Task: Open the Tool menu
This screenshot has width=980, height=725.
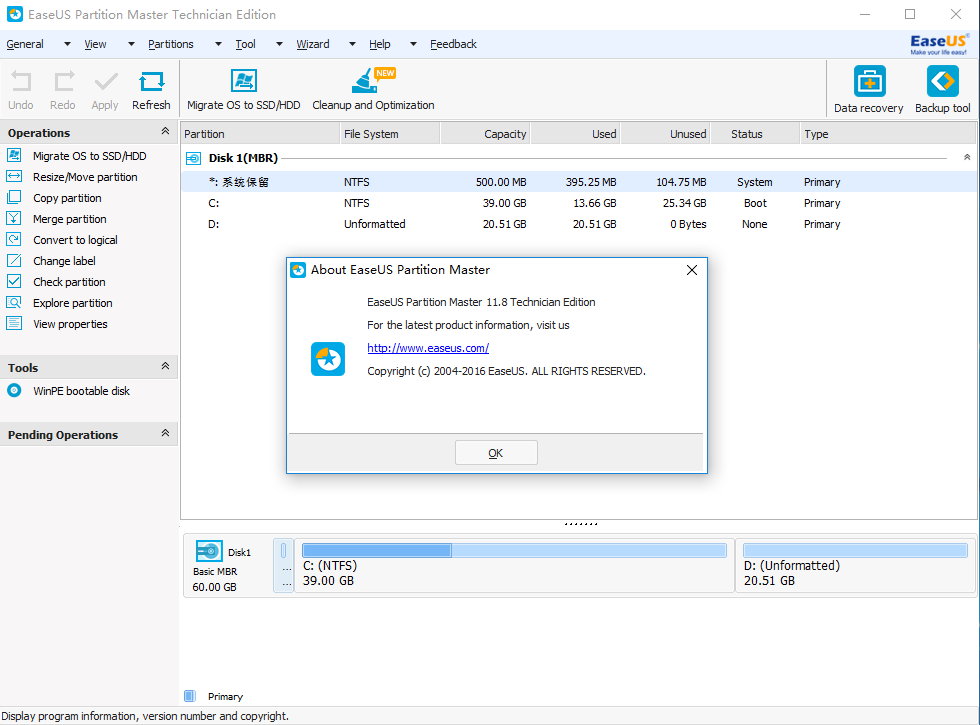Action: coord(245,44)
